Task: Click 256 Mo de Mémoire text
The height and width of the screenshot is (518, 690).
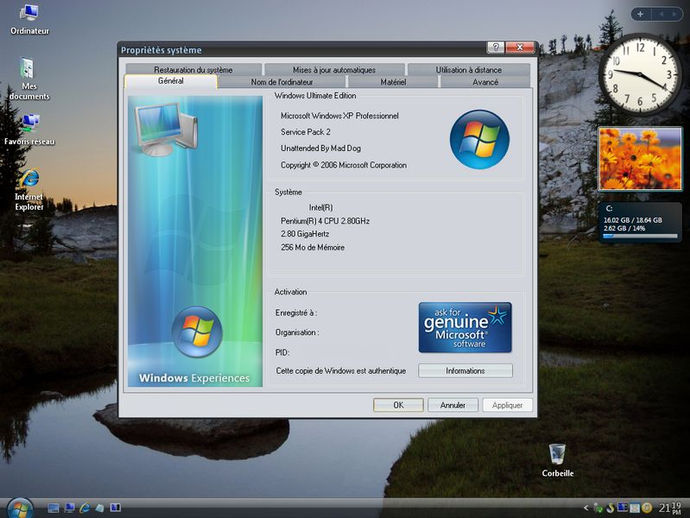Action: 312,247
